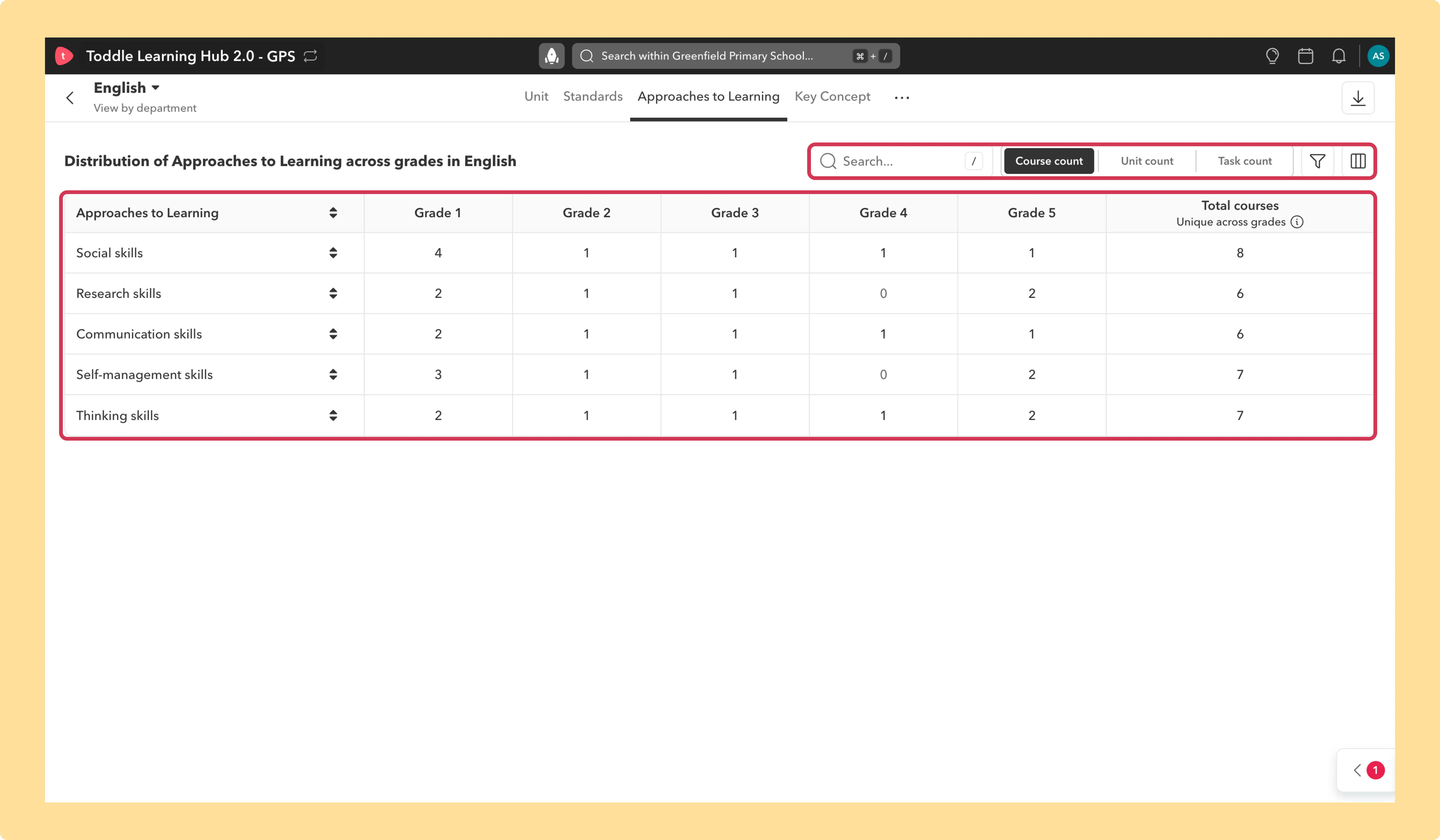
Task: Open the filter funnel icon
Action: point(1317,161)
